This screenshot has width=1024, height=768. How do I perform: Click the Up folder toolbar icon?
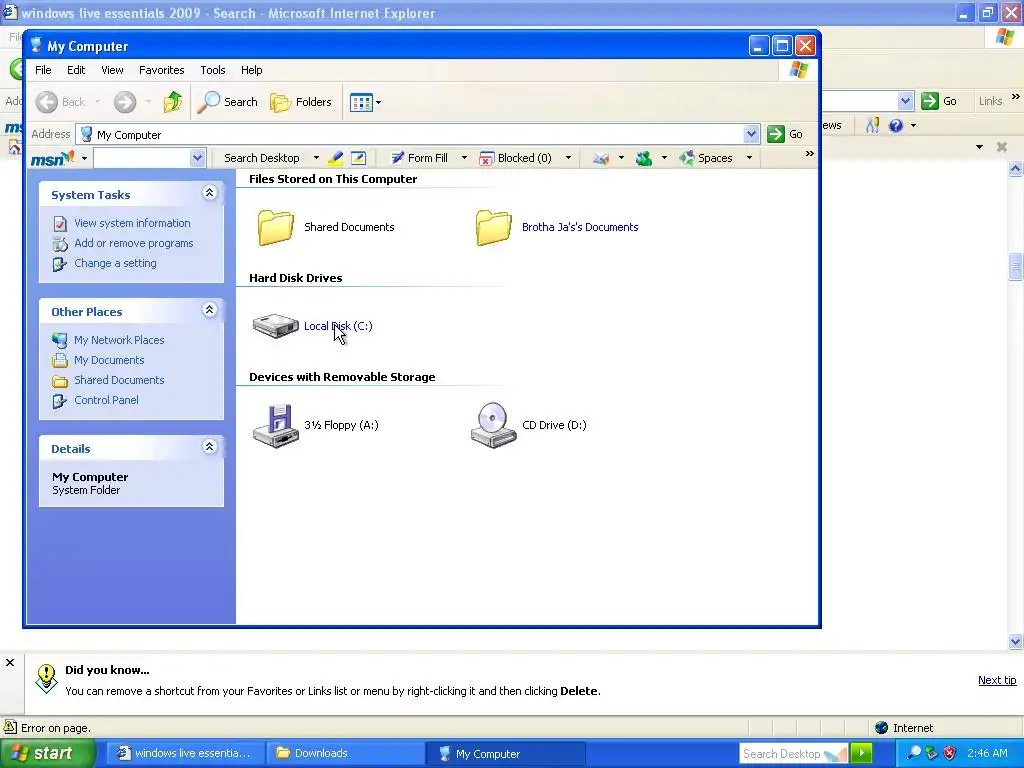click(173, 102)
